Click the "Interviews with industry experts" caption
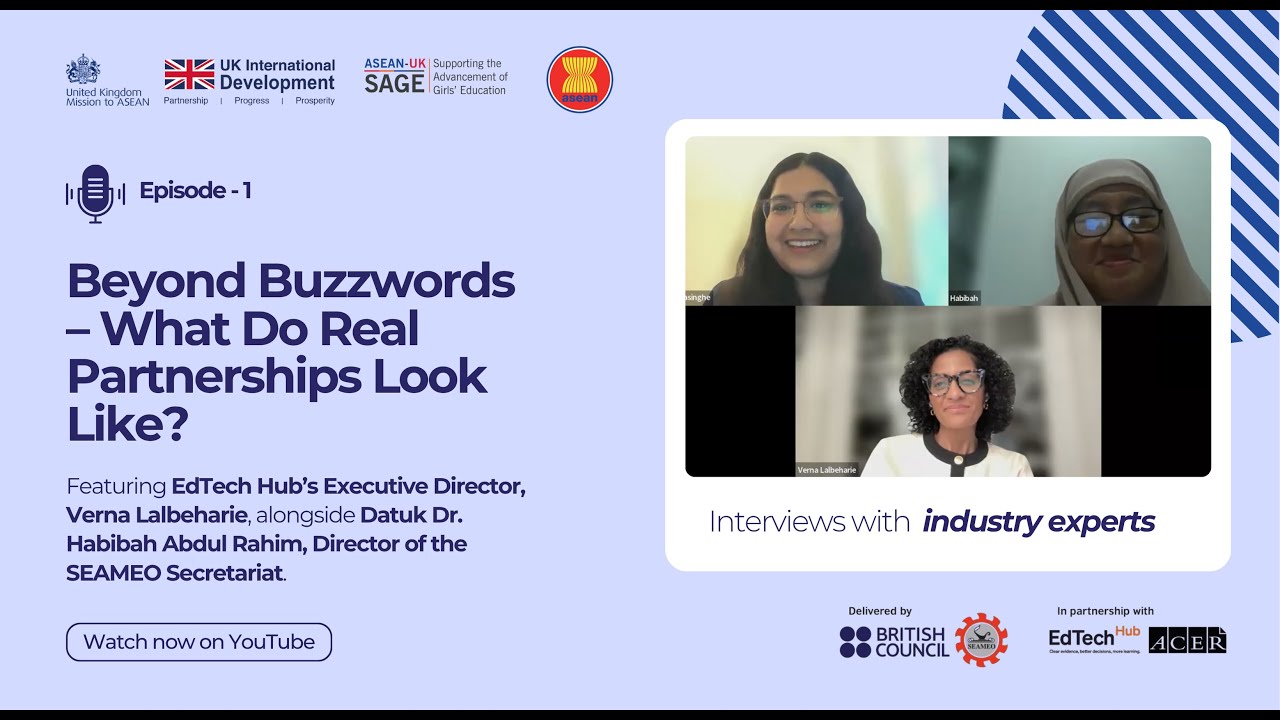1280x720 pixels. 932,521
